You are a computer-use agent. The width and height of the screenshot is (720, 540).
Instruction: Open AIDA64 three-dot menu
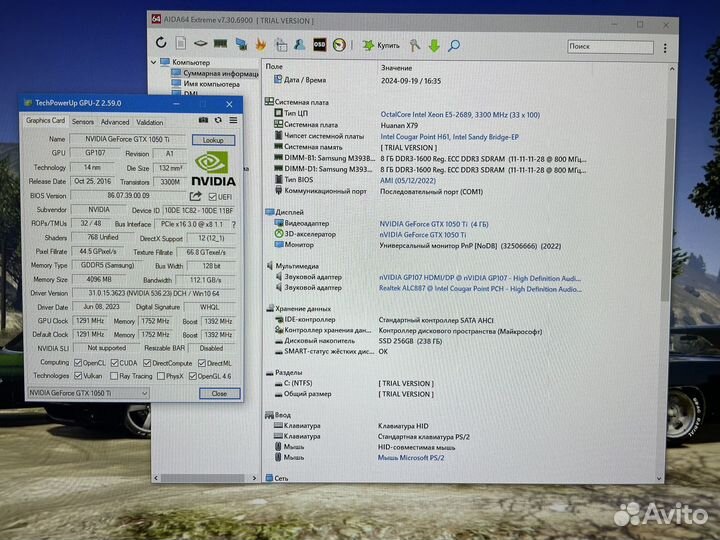[x=665, y=48]
